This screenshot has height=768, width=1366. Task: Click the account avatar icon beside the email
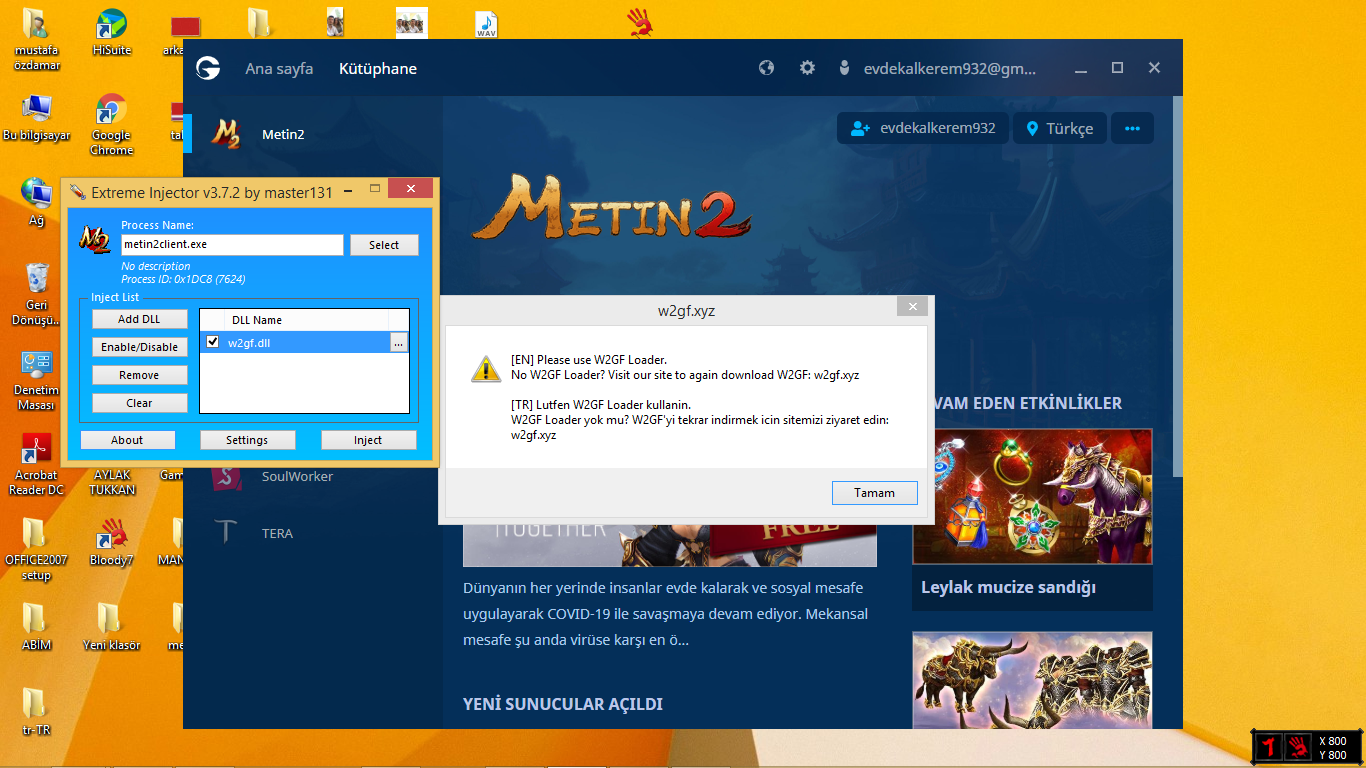tap(845, 68)
